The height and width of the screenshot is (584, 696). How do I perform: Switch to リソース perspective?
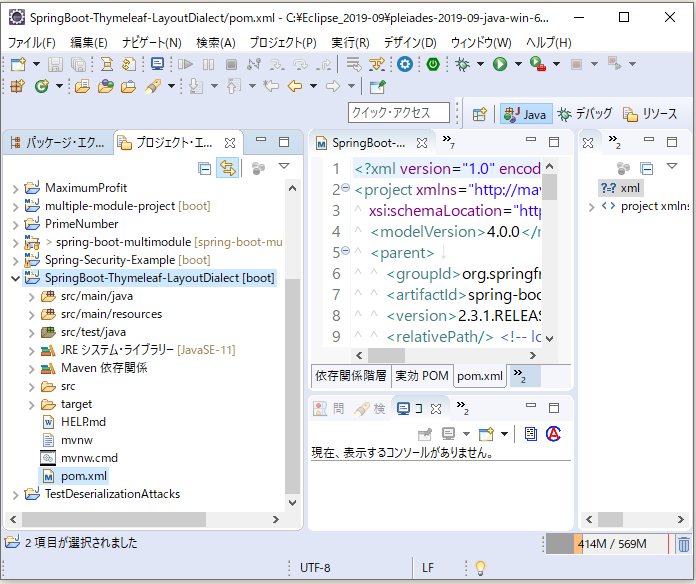click(x=650, y=114)
